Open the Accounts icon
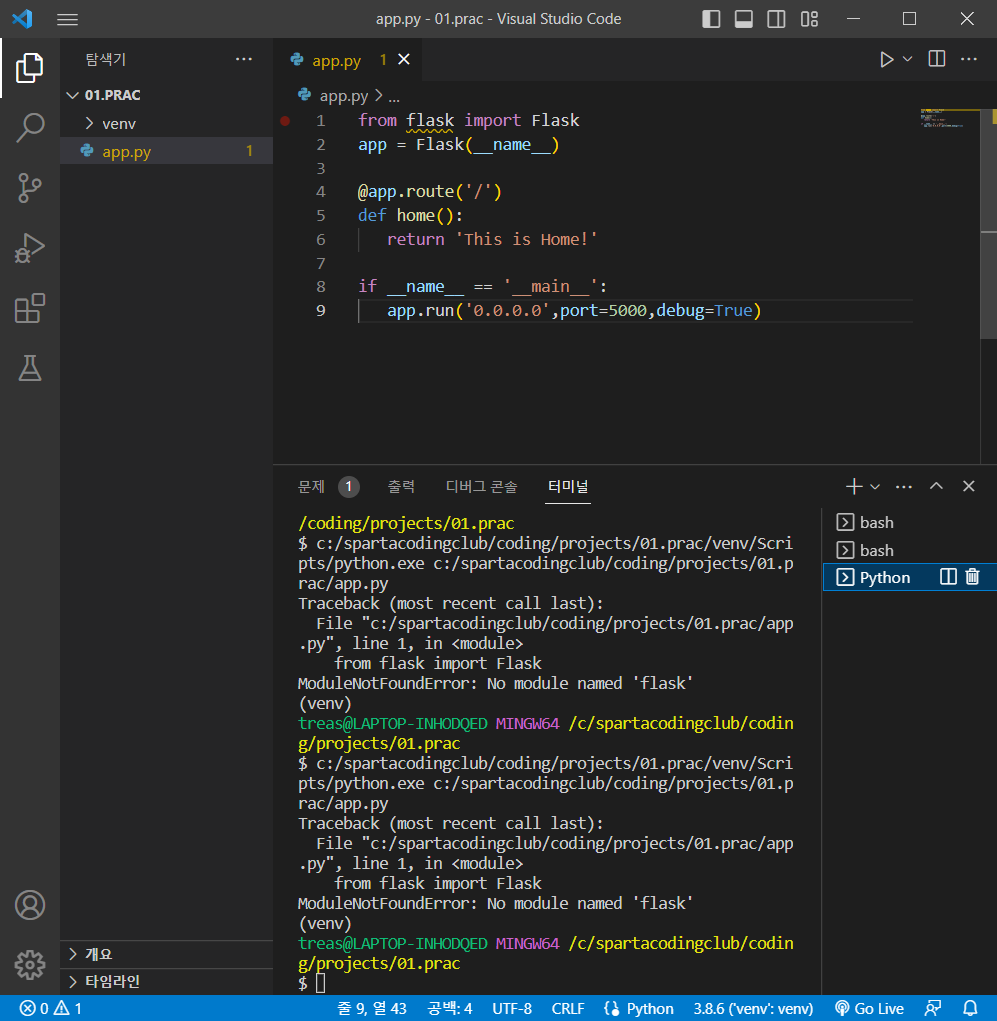The width and height of the screenshot is (997, 1021). click(x=29, y=904)
